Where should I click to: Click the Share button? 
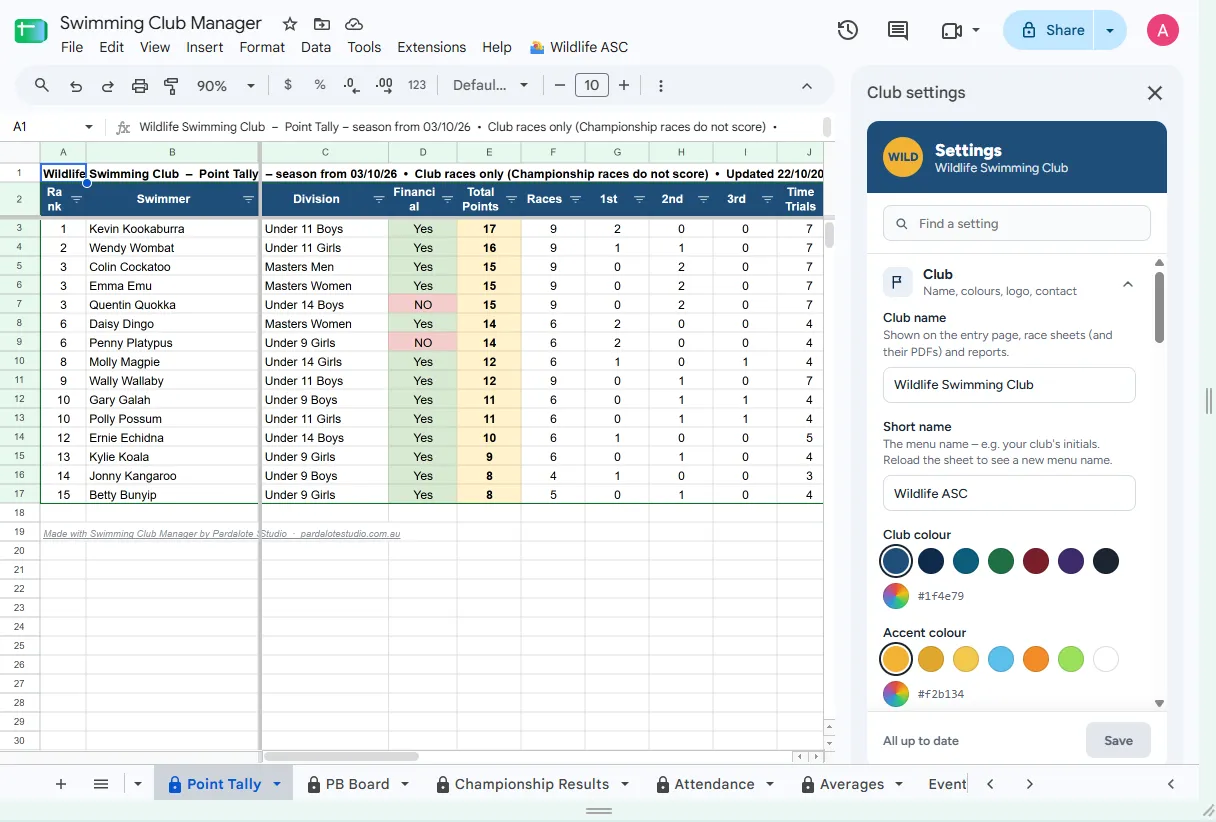point(1051,31)
